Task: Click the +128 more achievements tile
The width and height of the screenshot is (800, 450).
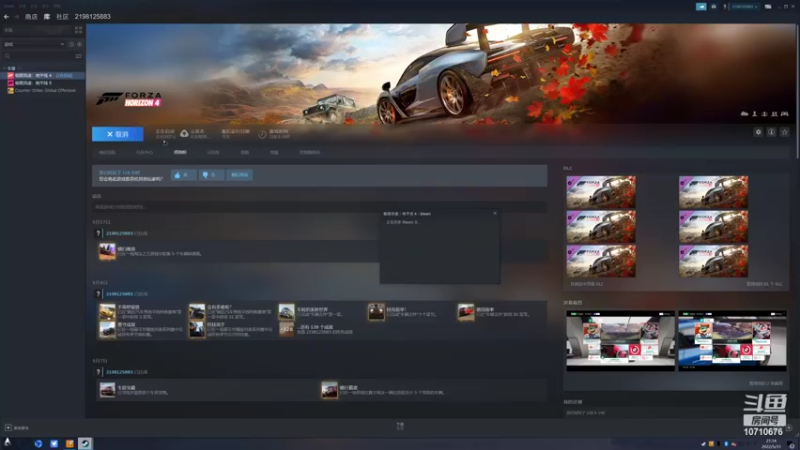Action: coord(287,330)
